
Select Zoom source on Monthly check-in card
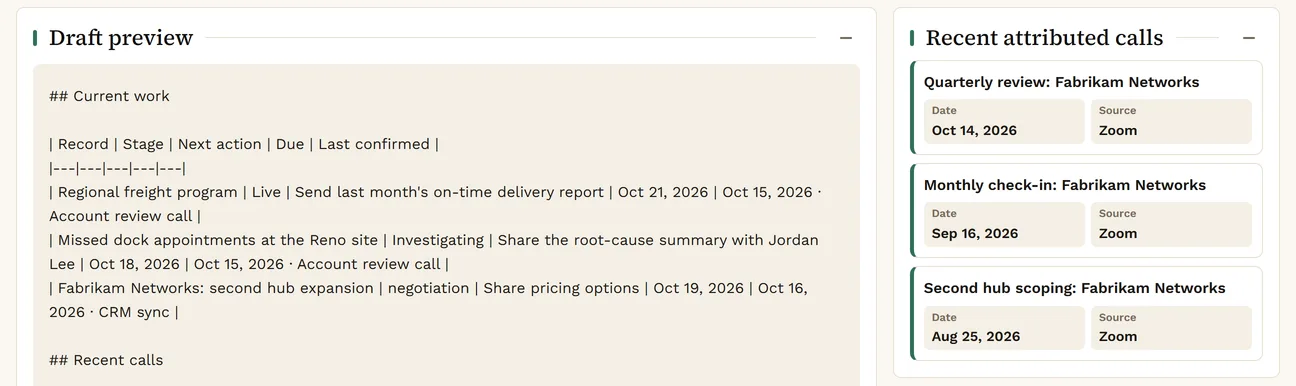1171,224
